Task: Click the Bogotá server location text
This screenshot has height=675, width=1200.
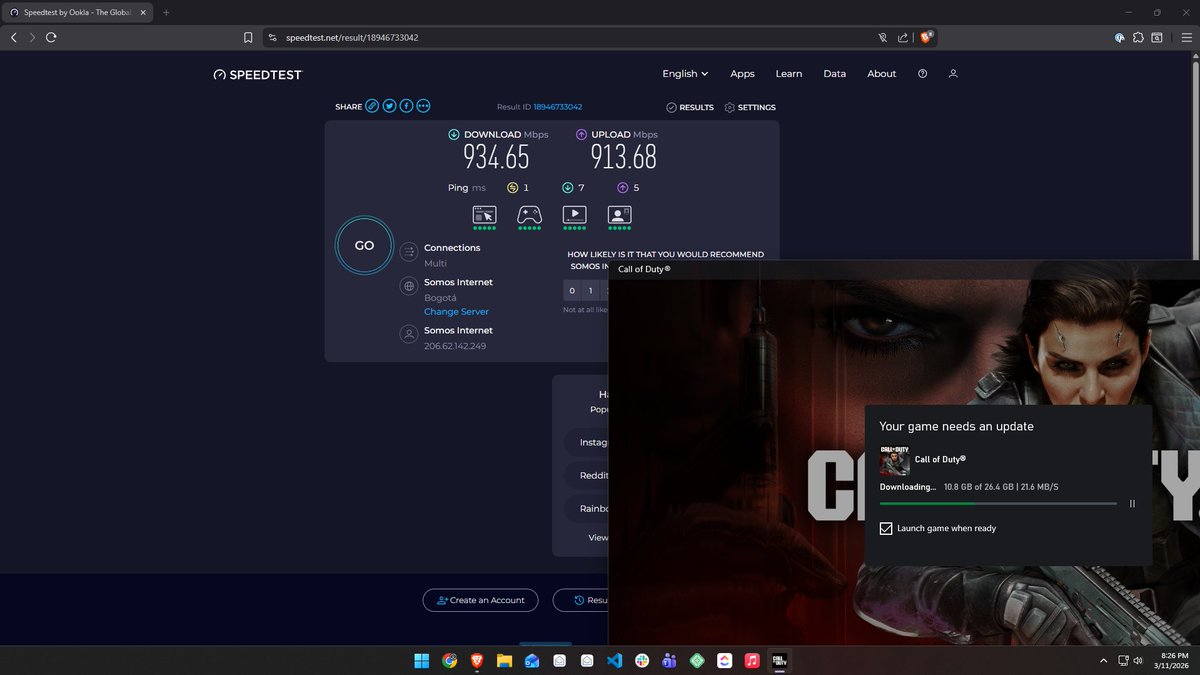Action: [440, 298]
